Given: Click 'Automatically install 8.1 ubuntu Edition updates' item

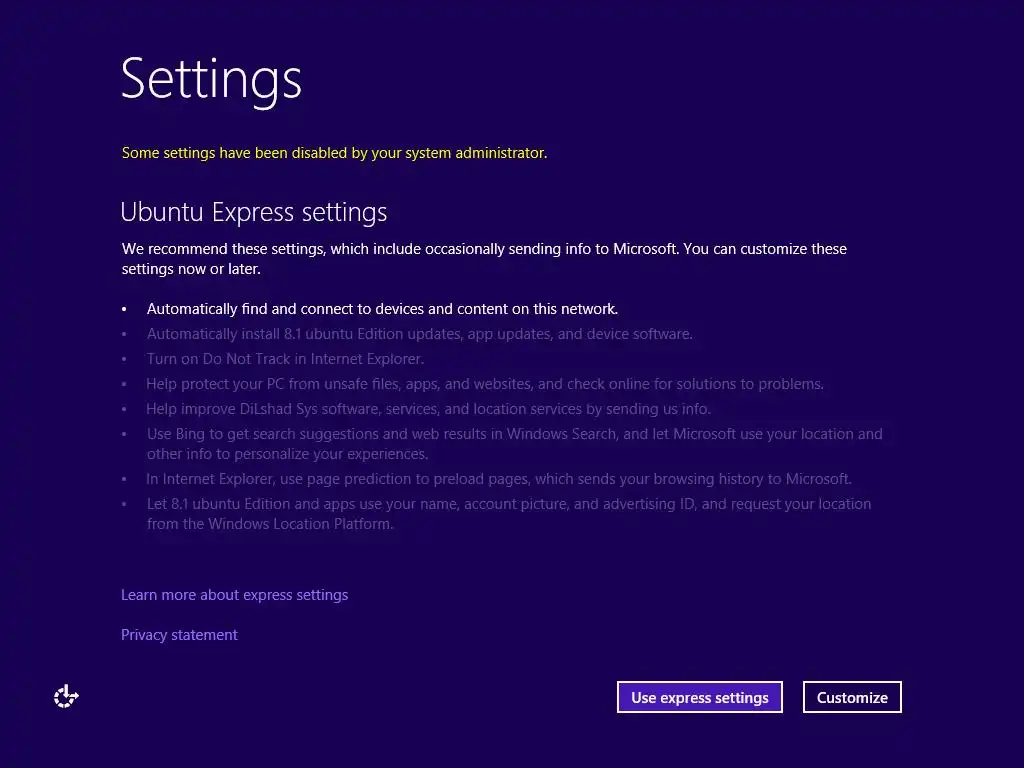Looking at the screenshot, I should click(x=419, y=334).
